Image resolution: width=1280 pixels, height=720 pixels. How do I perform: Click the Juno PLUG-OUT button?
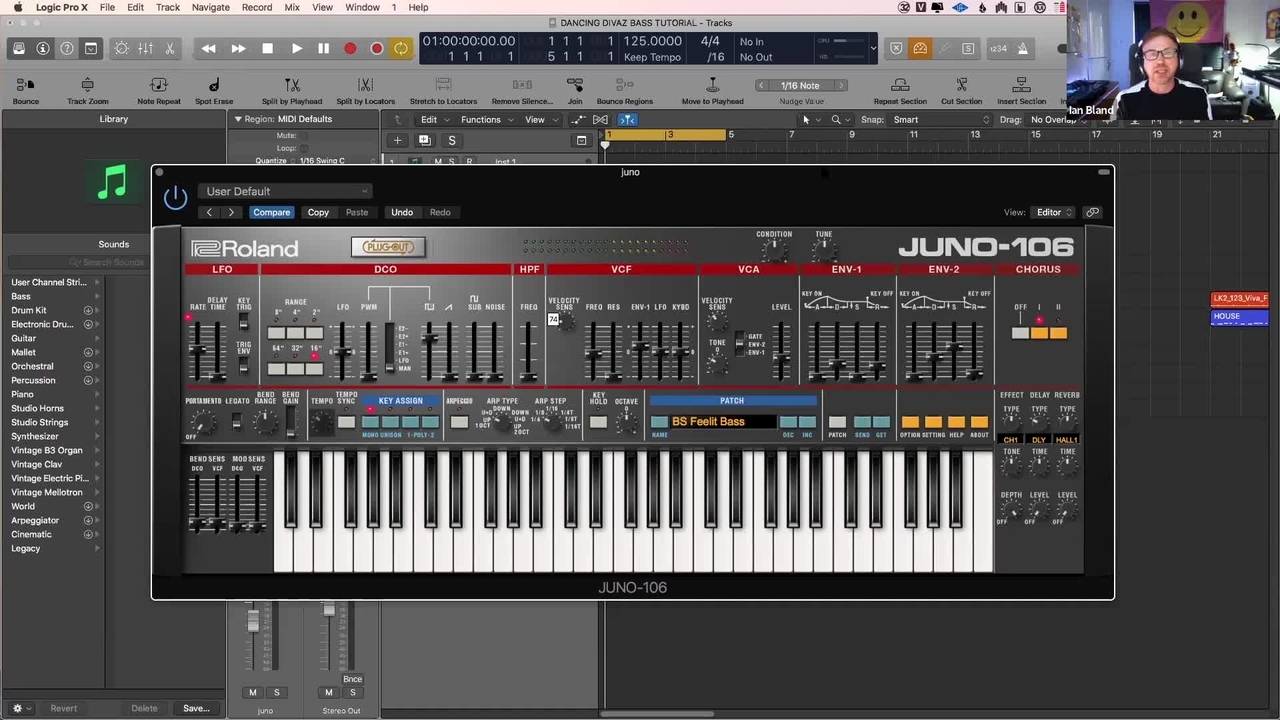point(388,247)
